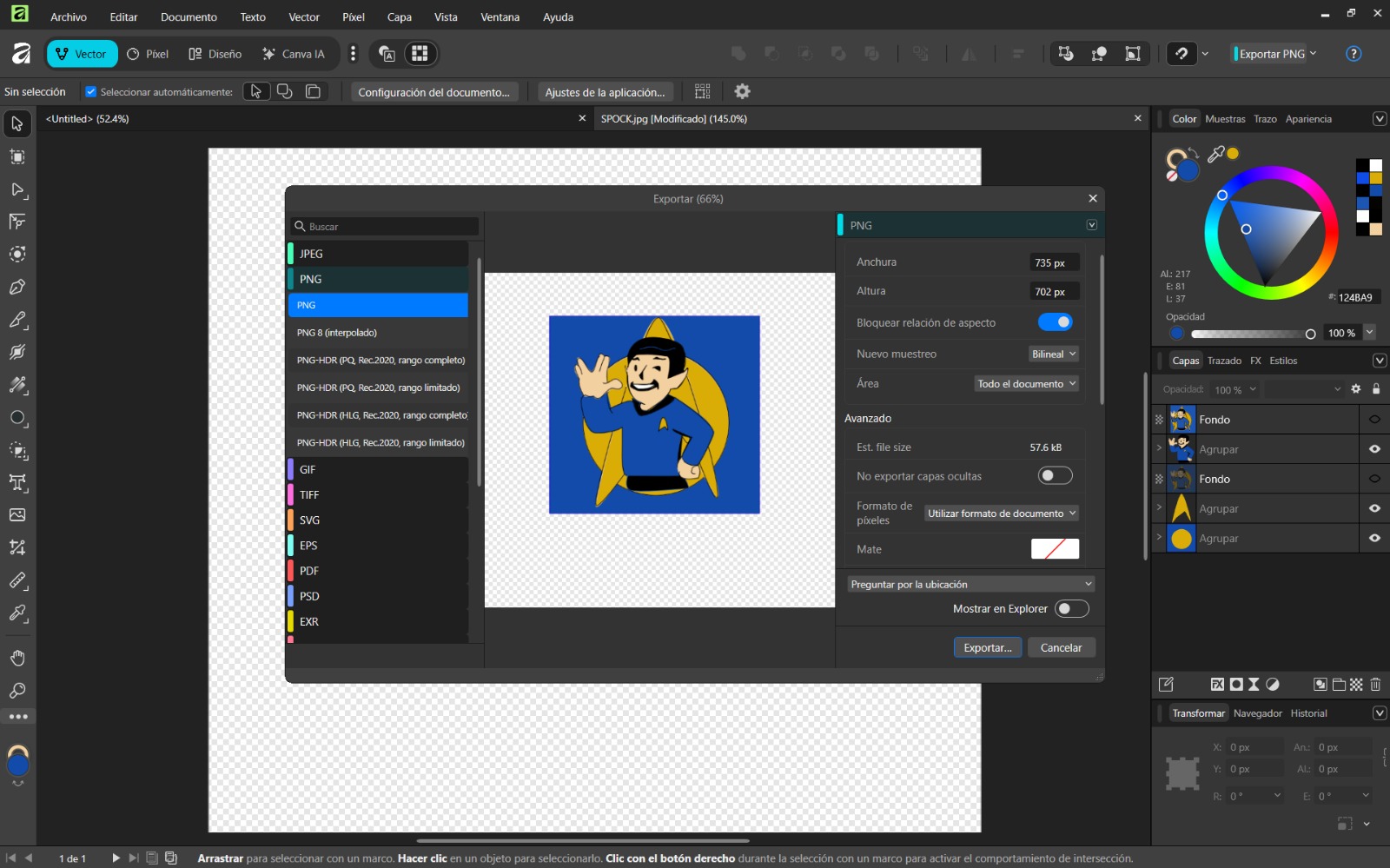Screen dimensions: 1390x868
Task: Open the Documento menu
Action: pos(188,17)
